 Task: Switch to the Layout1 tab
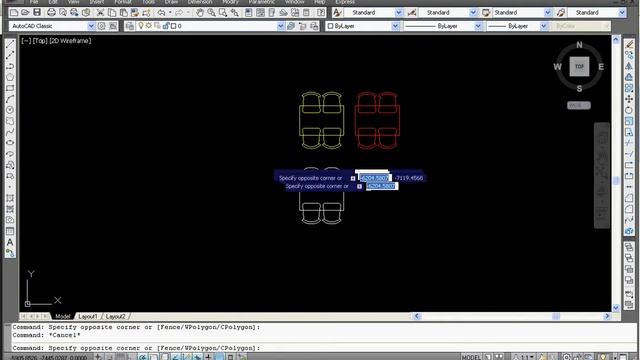[88, 316]
